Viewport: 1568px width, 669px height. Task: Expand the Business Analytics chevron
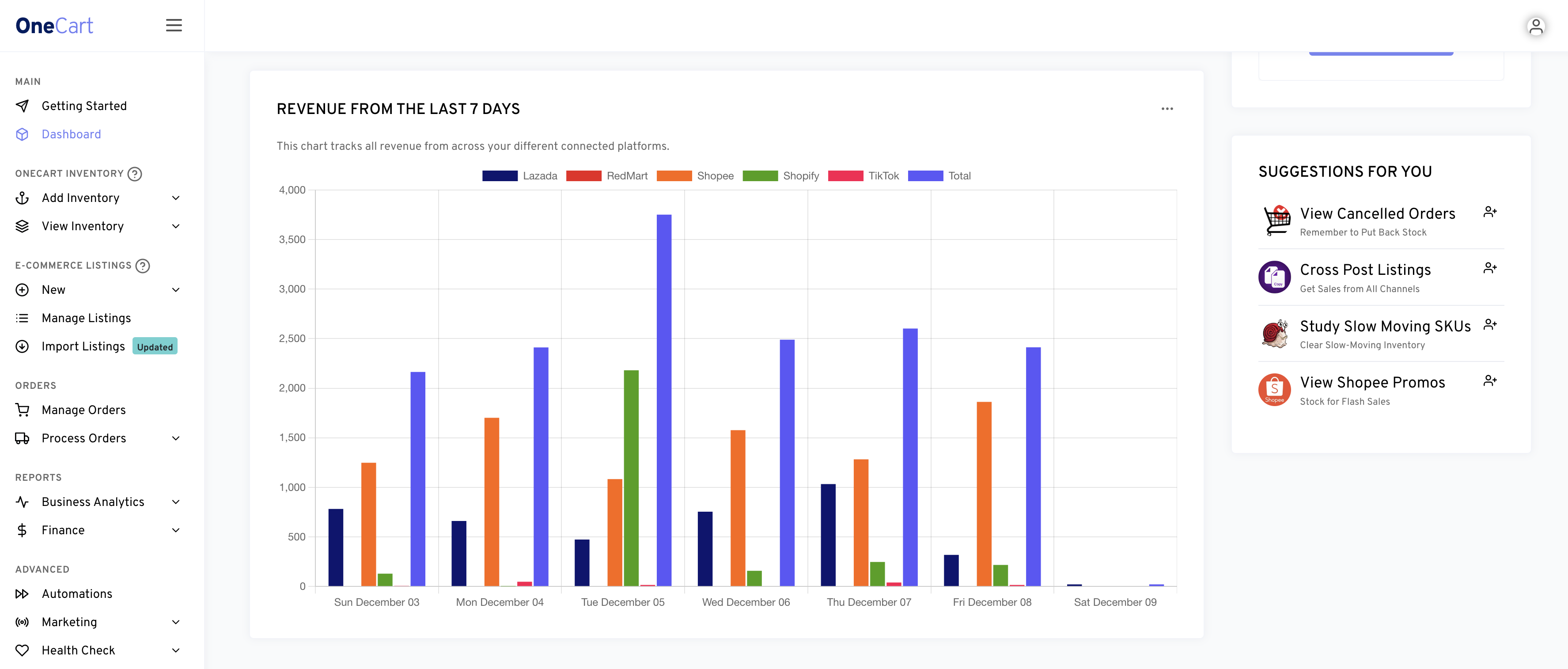click(x=176, y=502)
